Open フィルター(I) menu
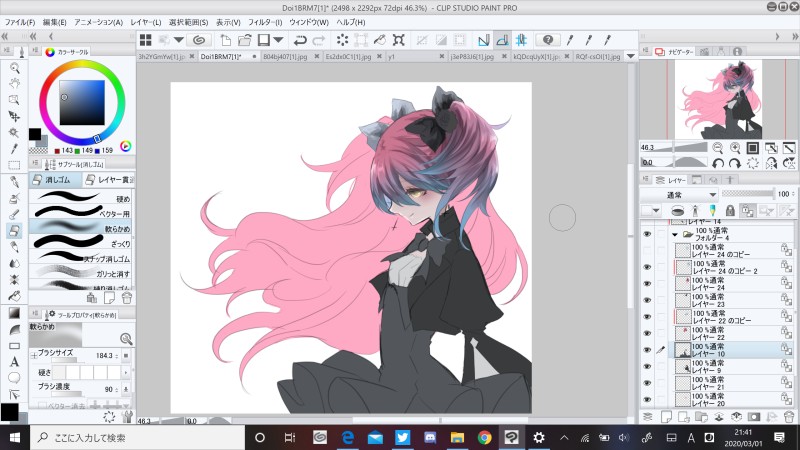This screenshot has height=450, width=800. coord(265,22)
